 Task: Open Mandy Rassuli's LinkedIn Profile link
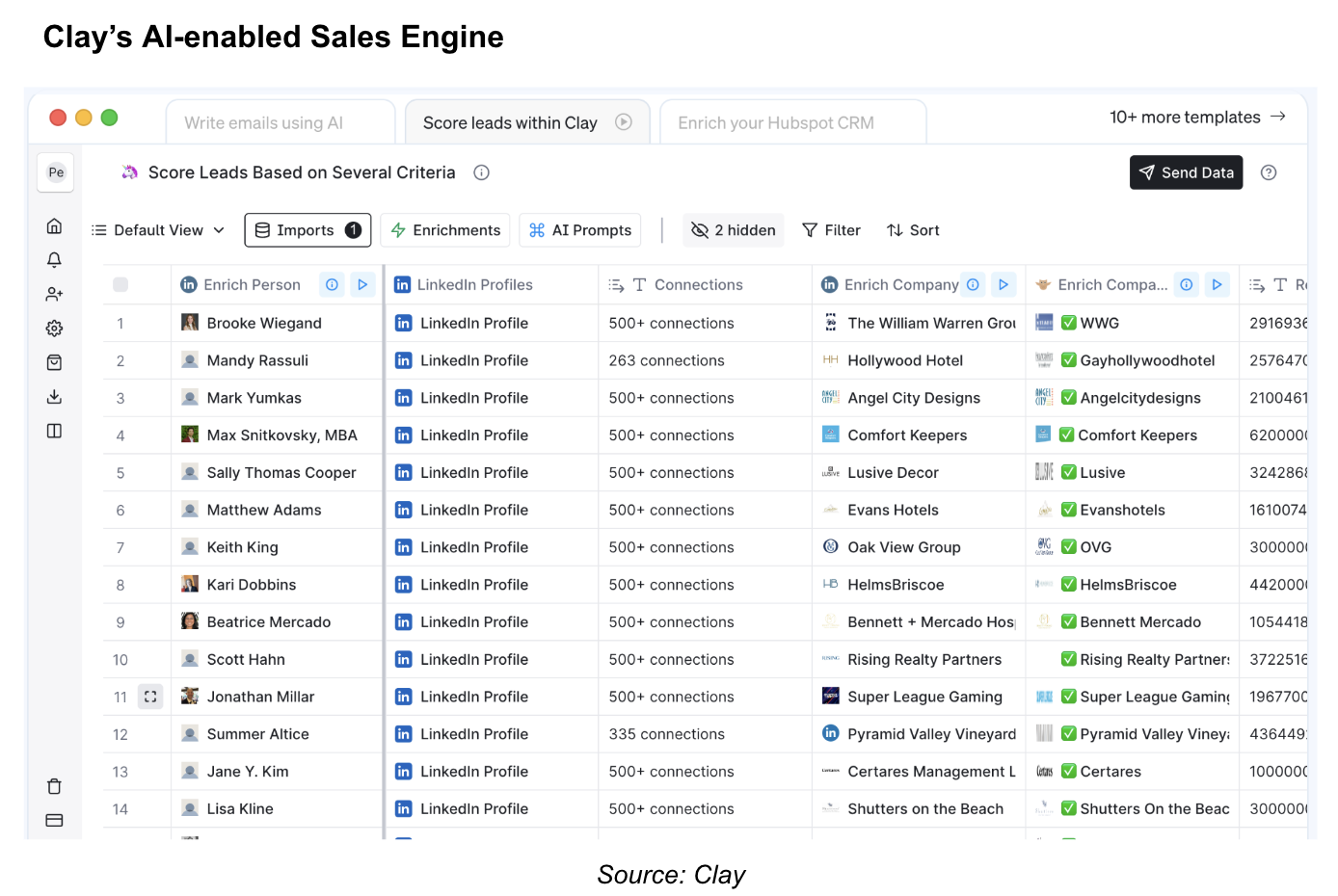click(474, 360)
